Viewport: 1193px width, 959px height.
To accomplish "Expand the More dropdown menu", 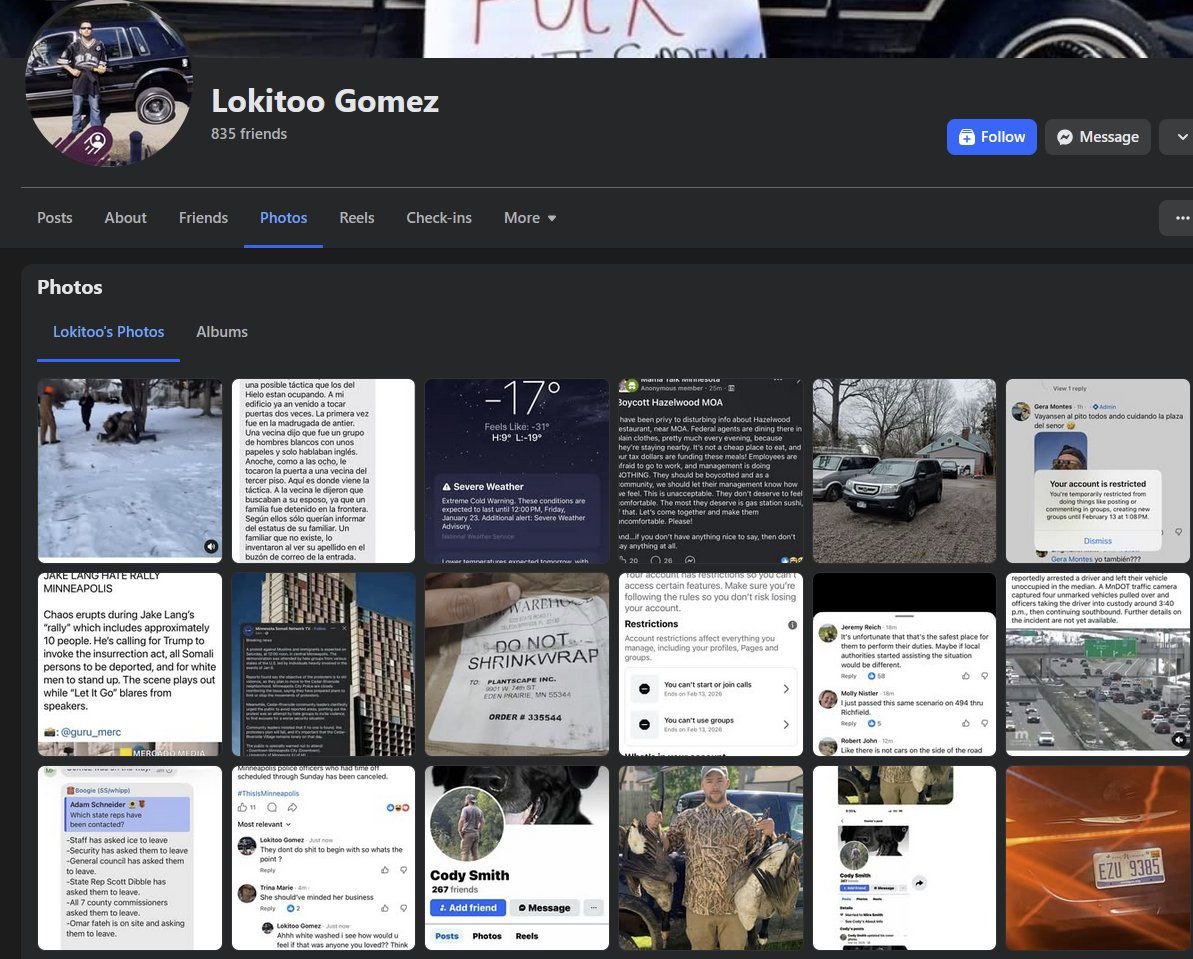I will [530, 218].
